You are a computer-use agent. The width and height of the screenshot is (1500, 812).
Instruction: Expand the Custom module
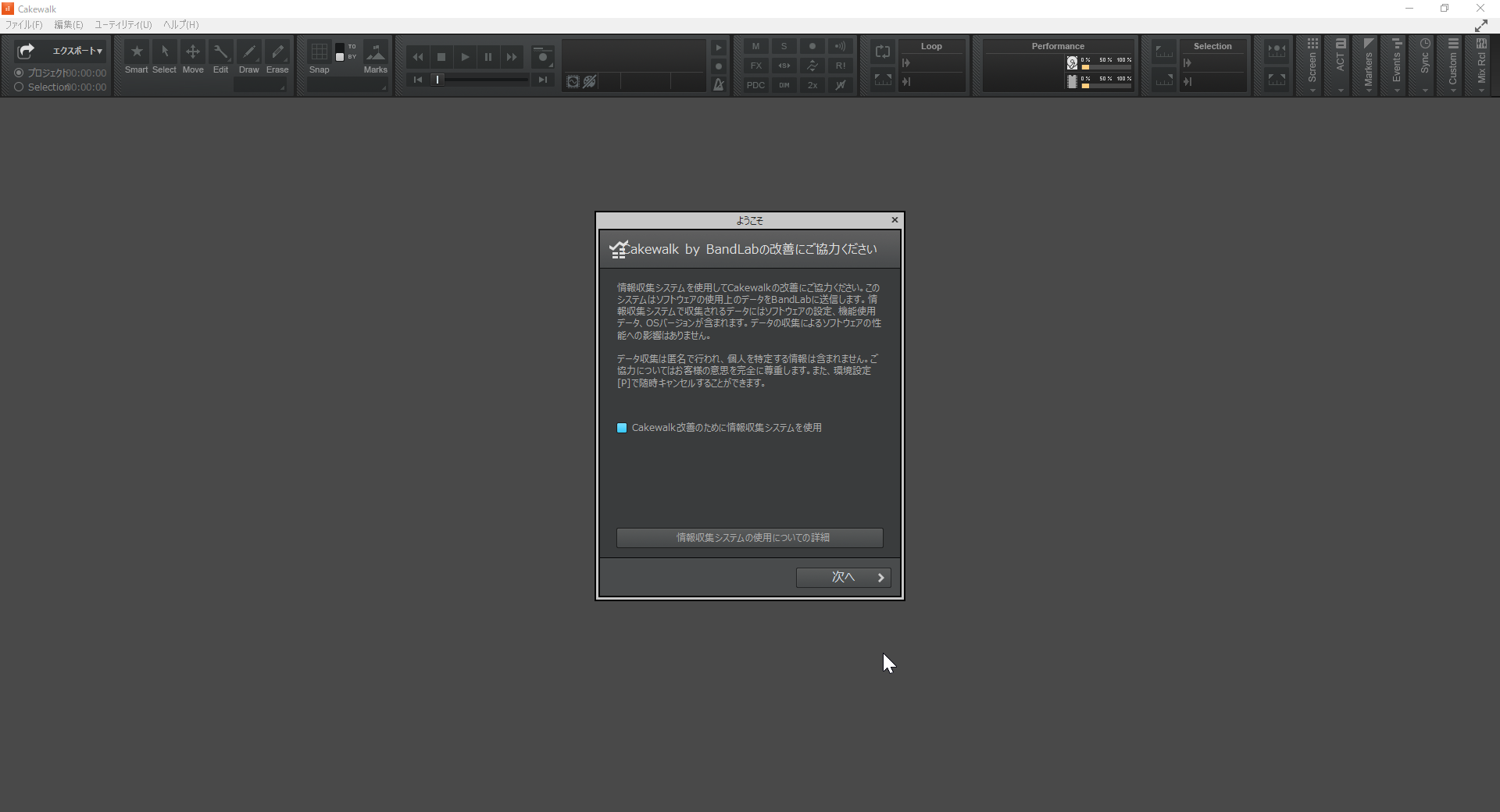[1453, 66]
